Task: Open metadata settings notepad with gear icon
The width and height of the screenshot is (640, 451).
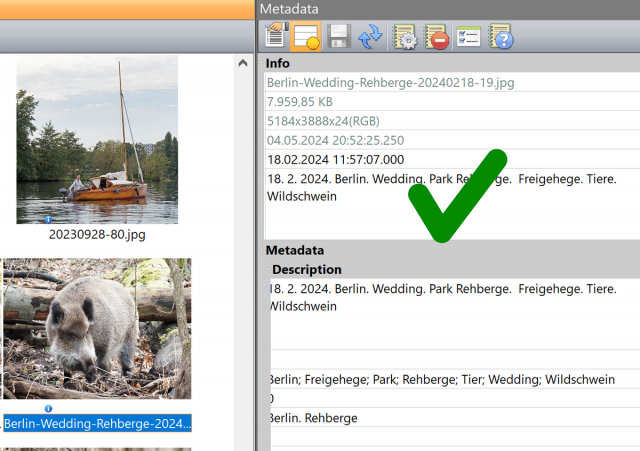Action: [404, 36]
